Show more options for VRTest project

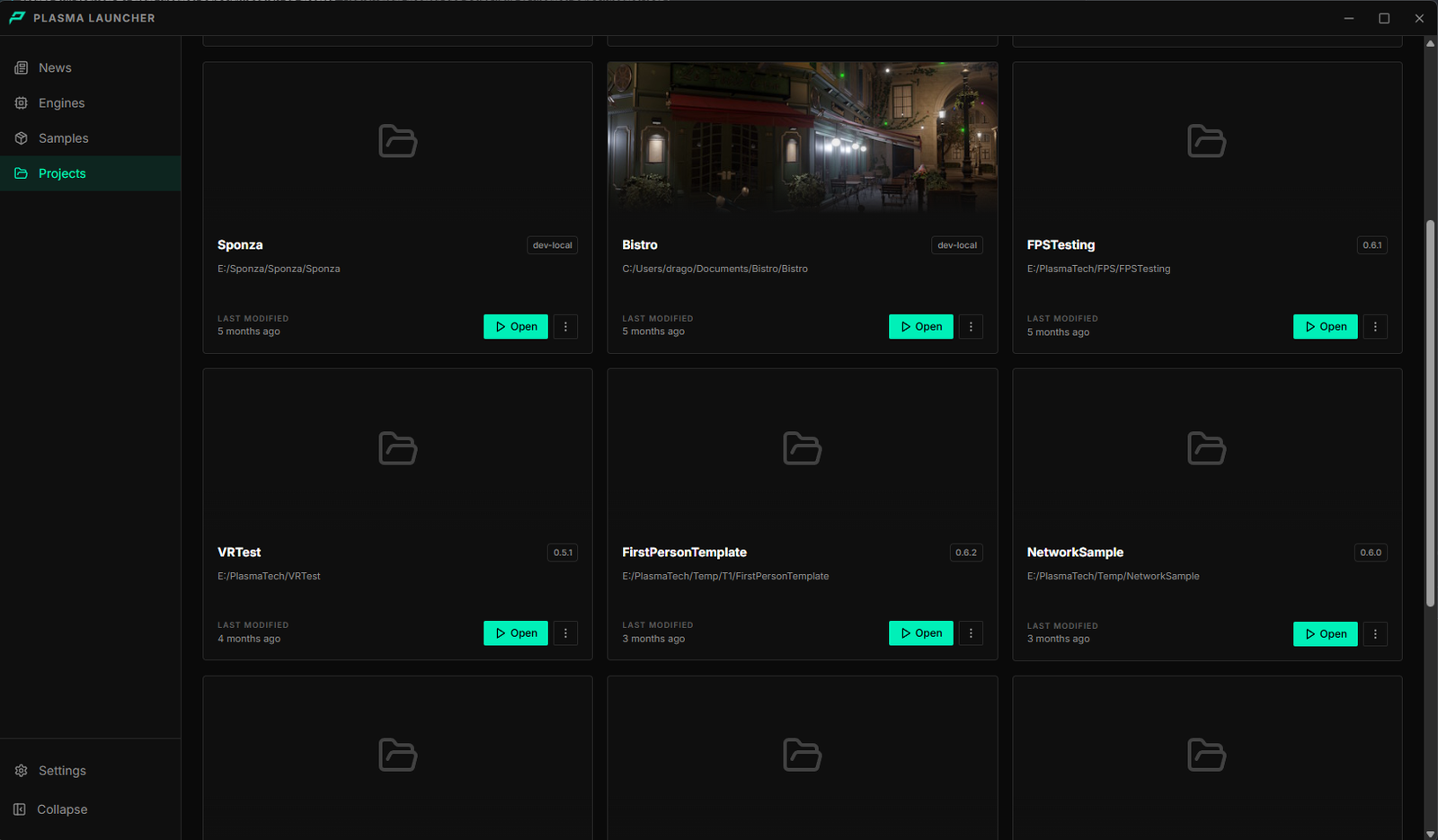pos(565,633)
